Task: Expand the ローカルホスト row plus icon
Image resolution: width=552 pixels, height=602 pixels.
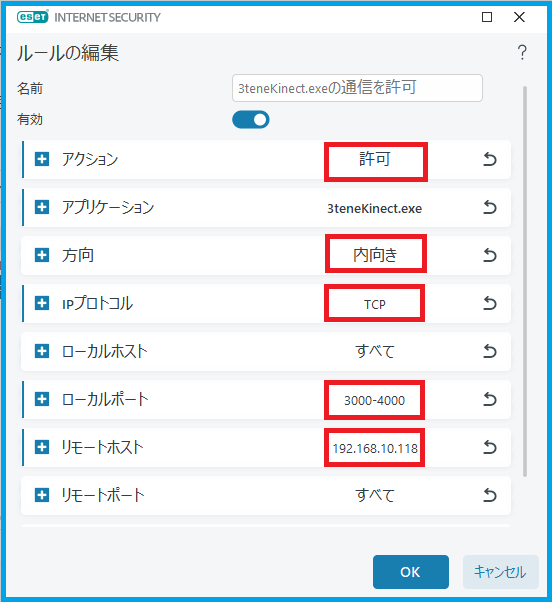Action: [x=42, y=351]
